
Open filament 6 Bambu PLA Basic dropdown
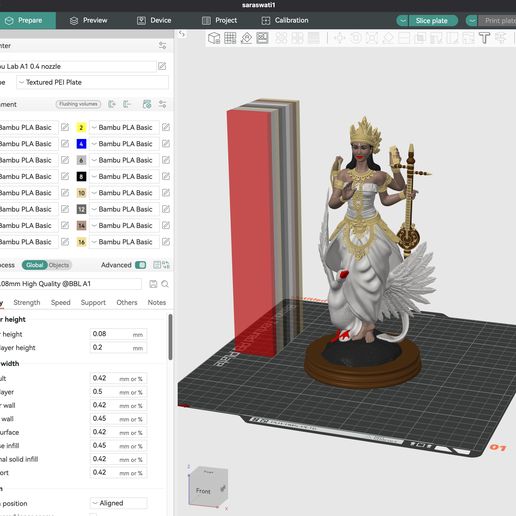[124, 160]
